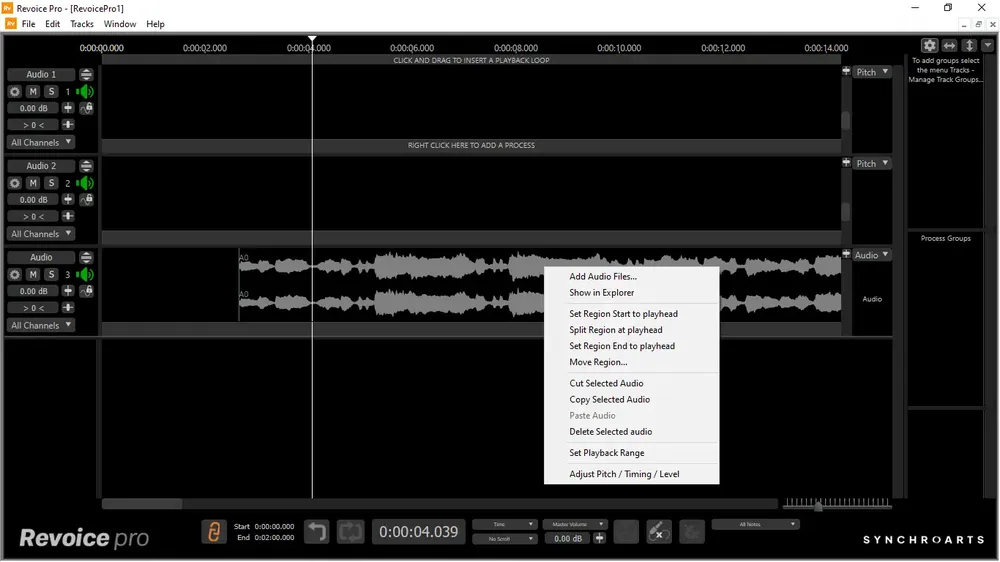This screenshot has height=562, width=1000.
Task: Open the Audio 1 Pitch view dropdown
Action: coord(872,72)
